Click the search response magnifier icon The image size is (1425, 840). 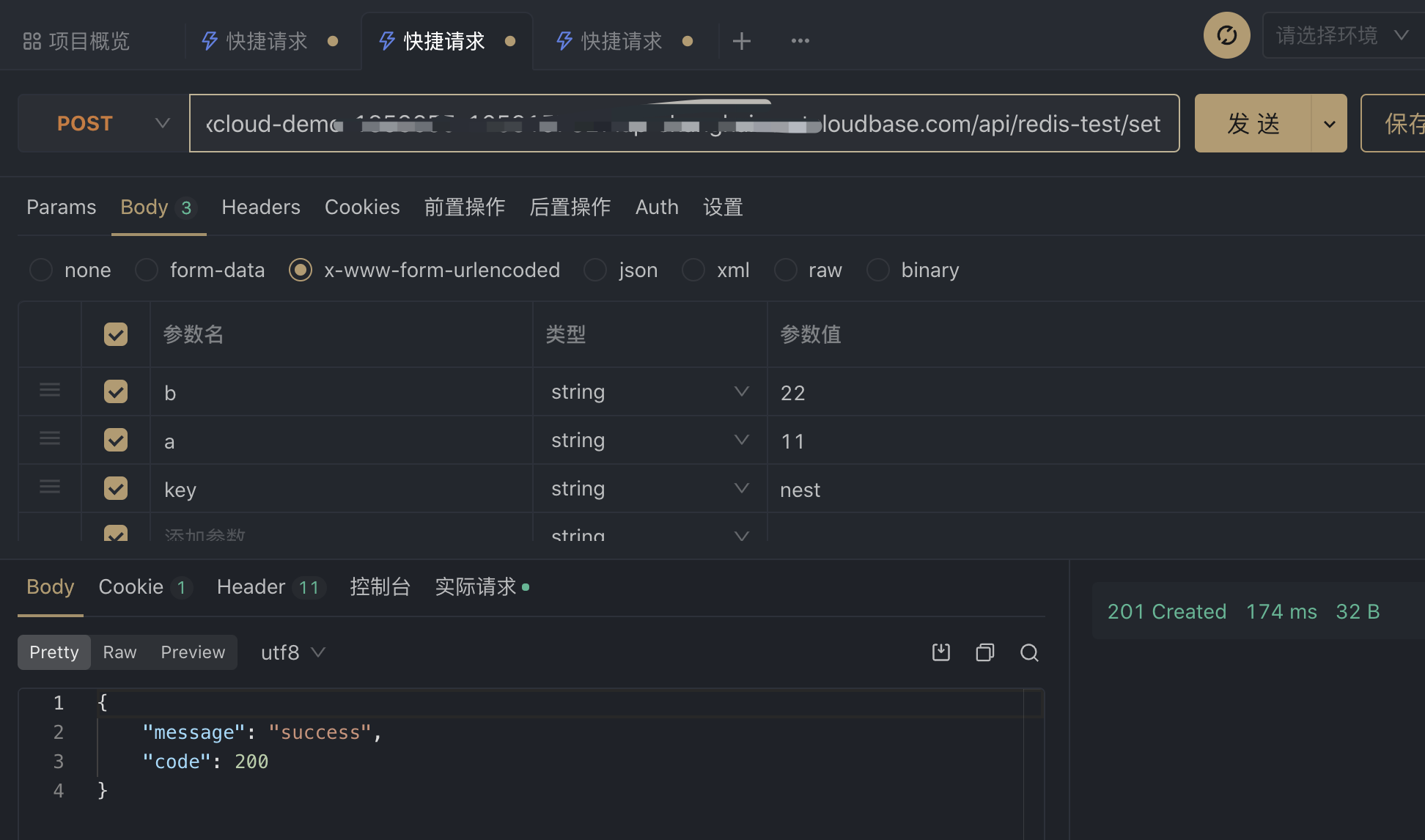point(1029,652)
